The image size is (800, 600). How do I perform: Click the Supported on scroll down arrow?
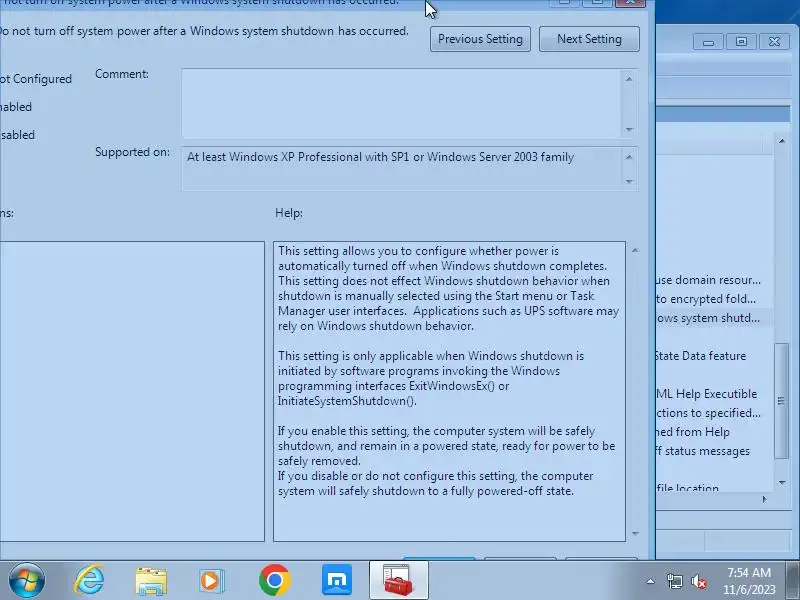[x=629, y=182]
